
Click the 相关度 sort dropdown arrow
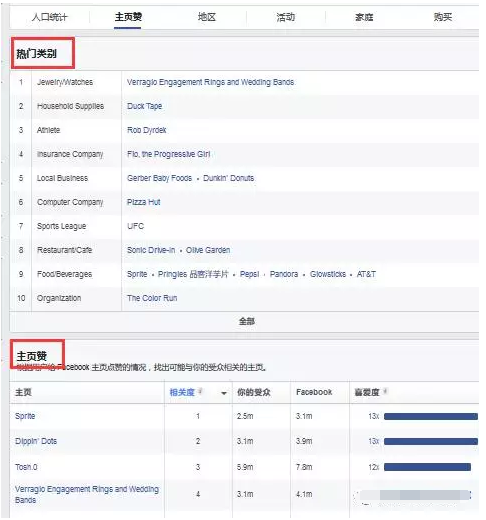click(224, 393)
